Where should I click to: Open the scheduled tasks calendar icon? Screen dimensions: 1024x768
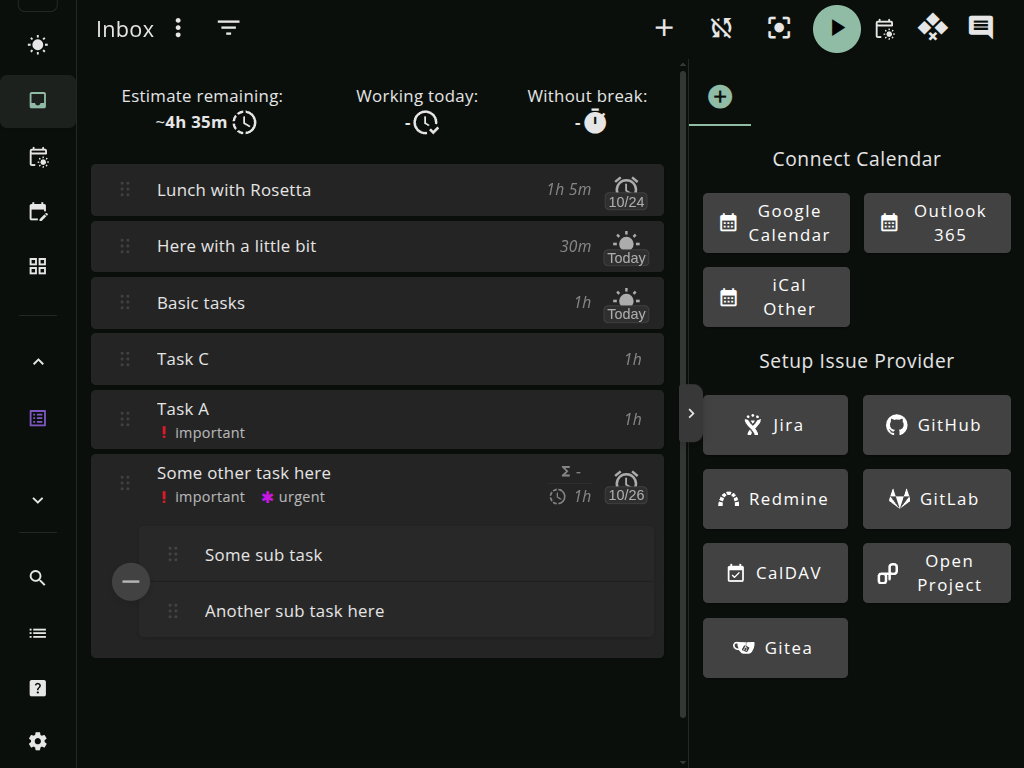pos(884,28)
